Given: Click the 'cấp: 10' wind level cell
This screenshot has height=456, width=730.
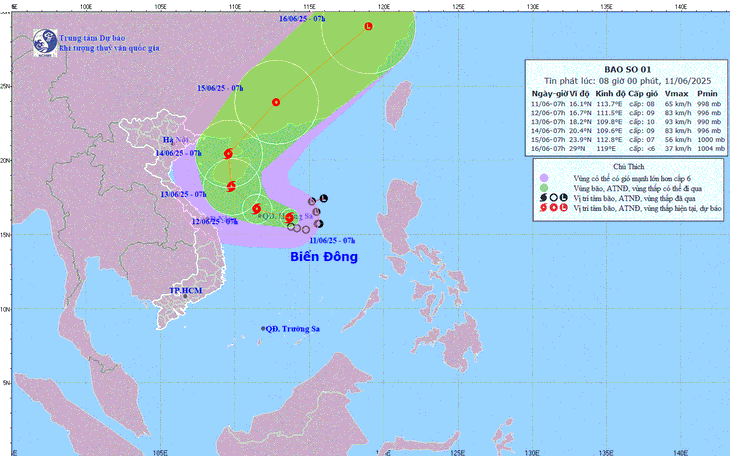Looking at the screenshot, I should coord(642,122).
